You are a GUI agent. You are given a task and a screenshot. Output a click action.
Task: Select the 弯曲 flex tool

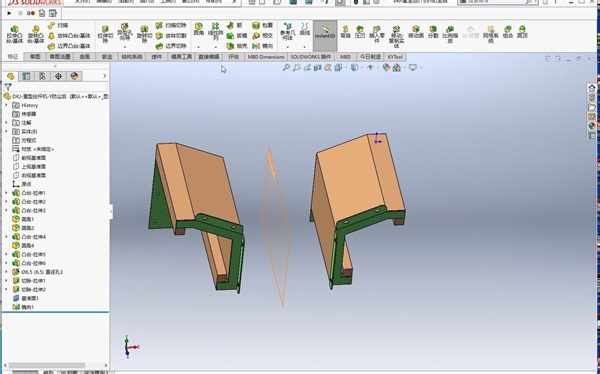point(345,31)
